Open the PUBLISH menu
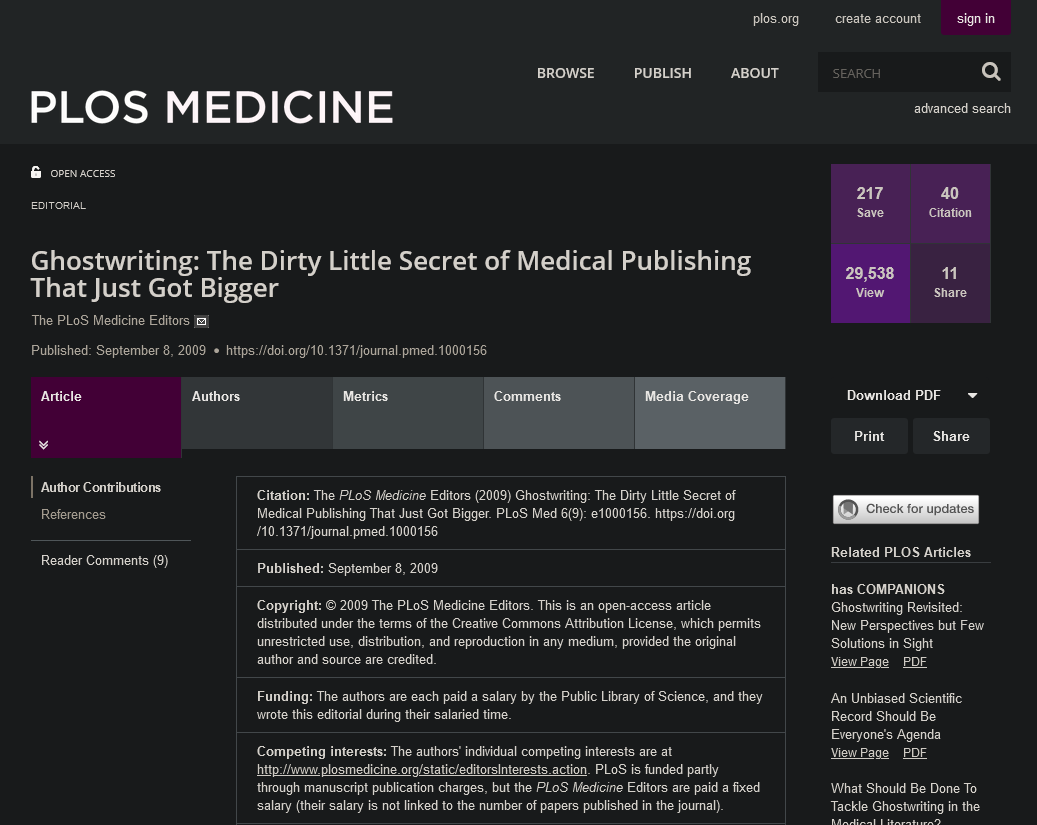The width and height of the screenshot is (1037, 825). click(x=663, y=73)
